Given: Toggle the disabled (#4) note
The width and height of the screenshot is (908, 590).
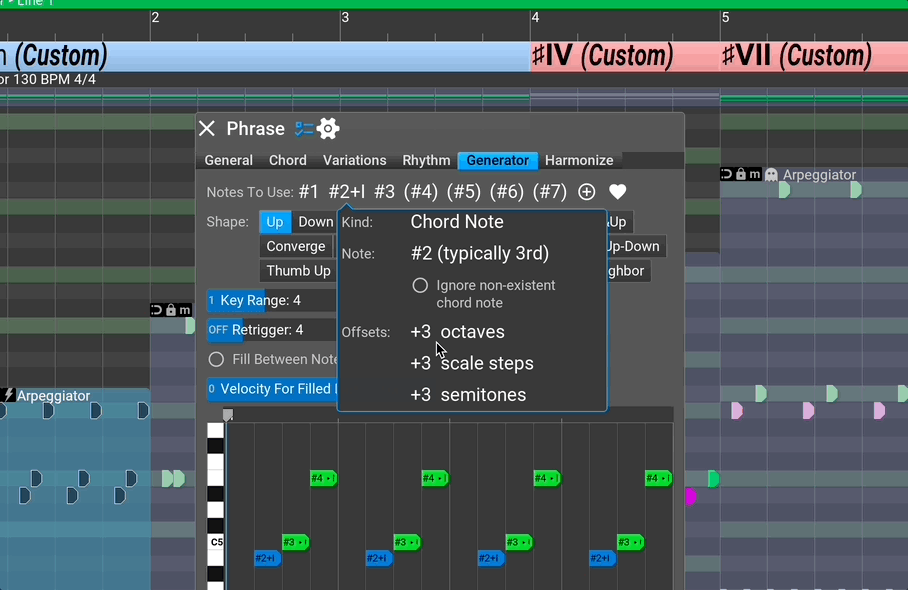Looking at the screenshot, I should 421,192.
